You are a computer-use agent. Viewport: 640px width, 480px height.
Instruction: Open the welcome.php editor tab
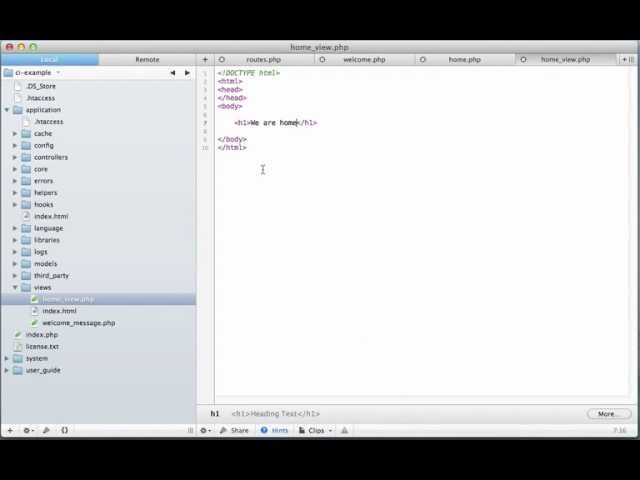coord(364,60)
